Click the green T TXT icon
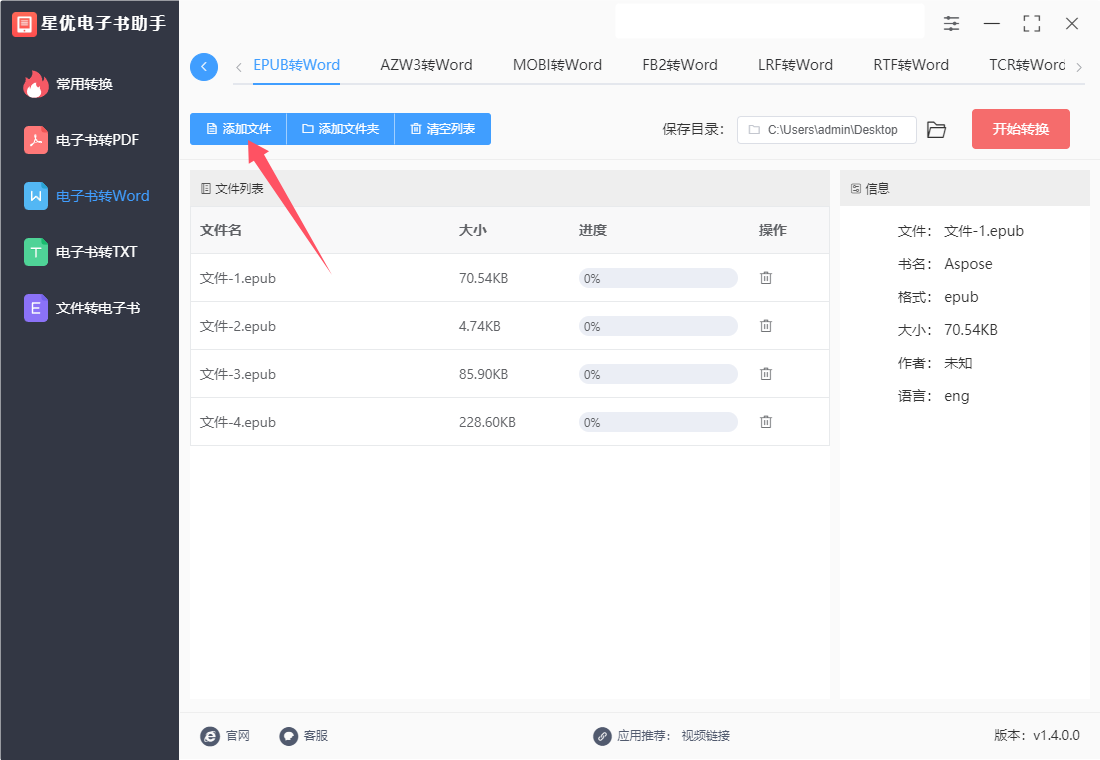Viewport: 1100px width, 760px height. 36,252
